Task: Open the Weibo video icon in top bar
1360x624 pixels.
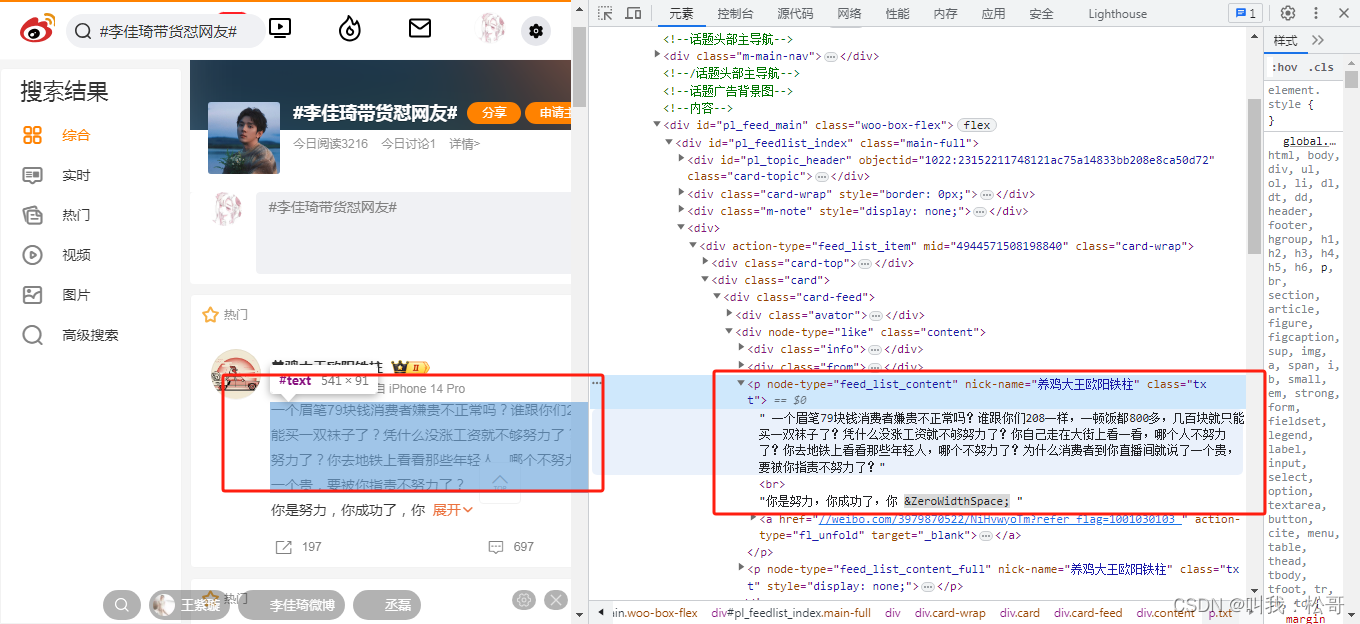Action: [x=280, y=28]
